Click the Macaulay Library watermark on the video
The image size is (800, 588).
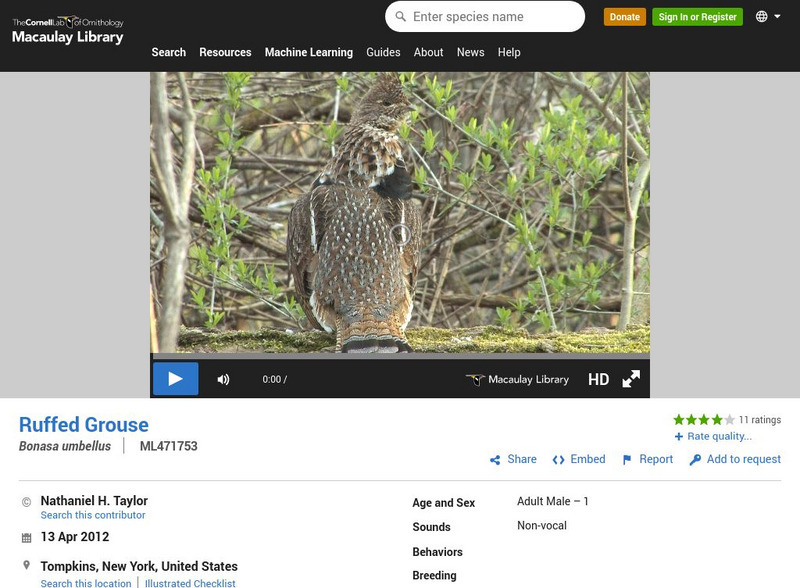pos(521,380)
